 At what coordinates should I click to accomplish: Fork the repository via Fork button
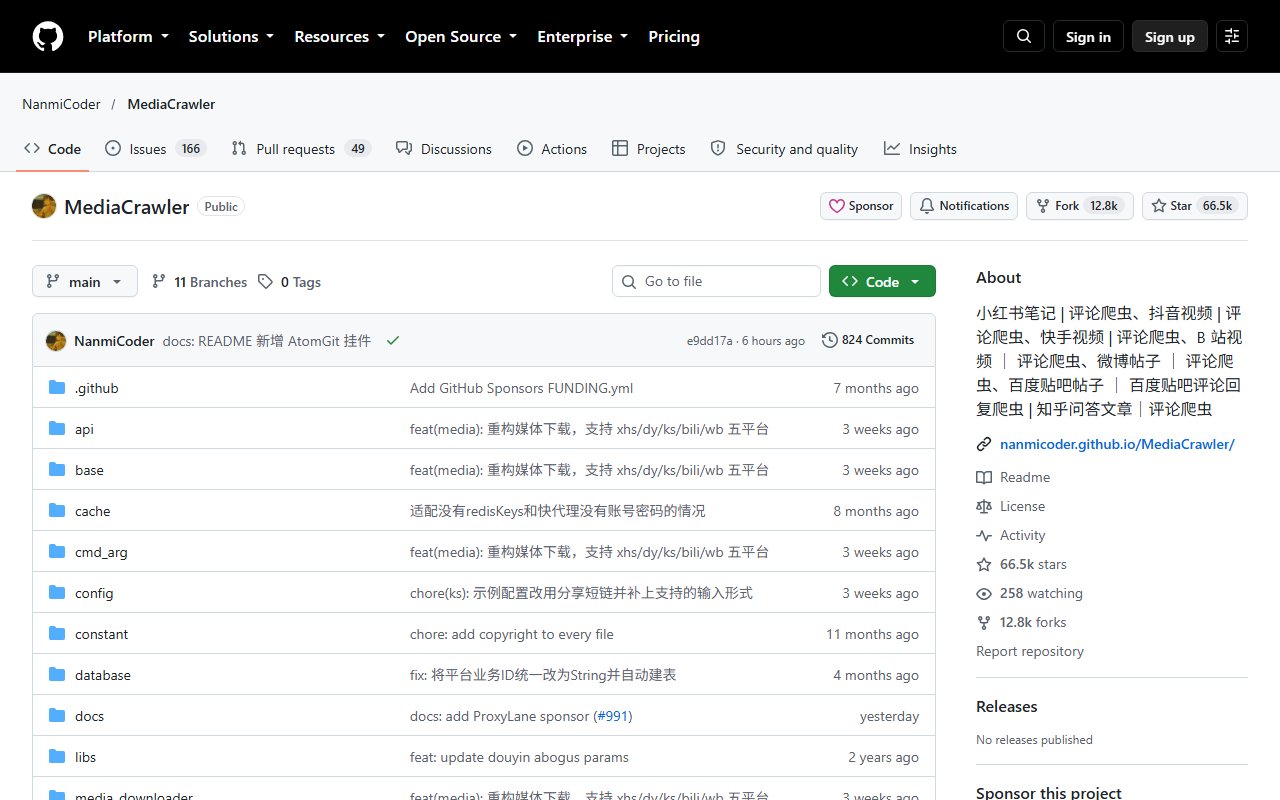click(x=1080, y=206)
